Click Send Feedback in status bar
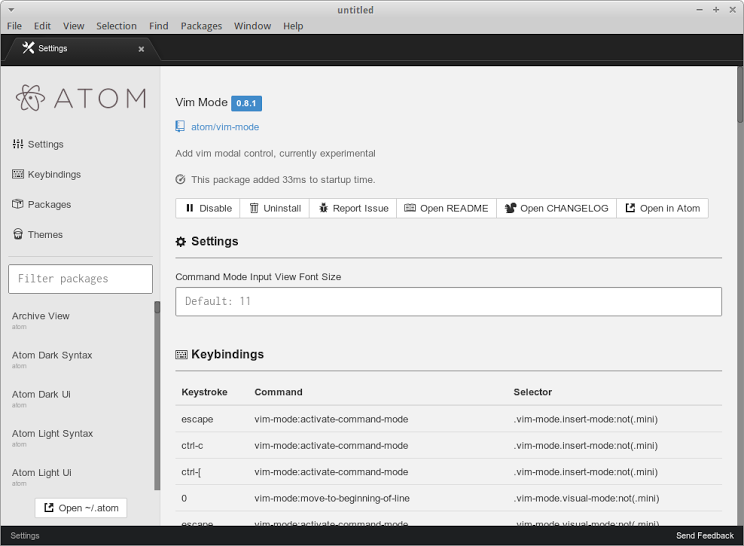The image size is (744, 546). (x=705, y=536)
